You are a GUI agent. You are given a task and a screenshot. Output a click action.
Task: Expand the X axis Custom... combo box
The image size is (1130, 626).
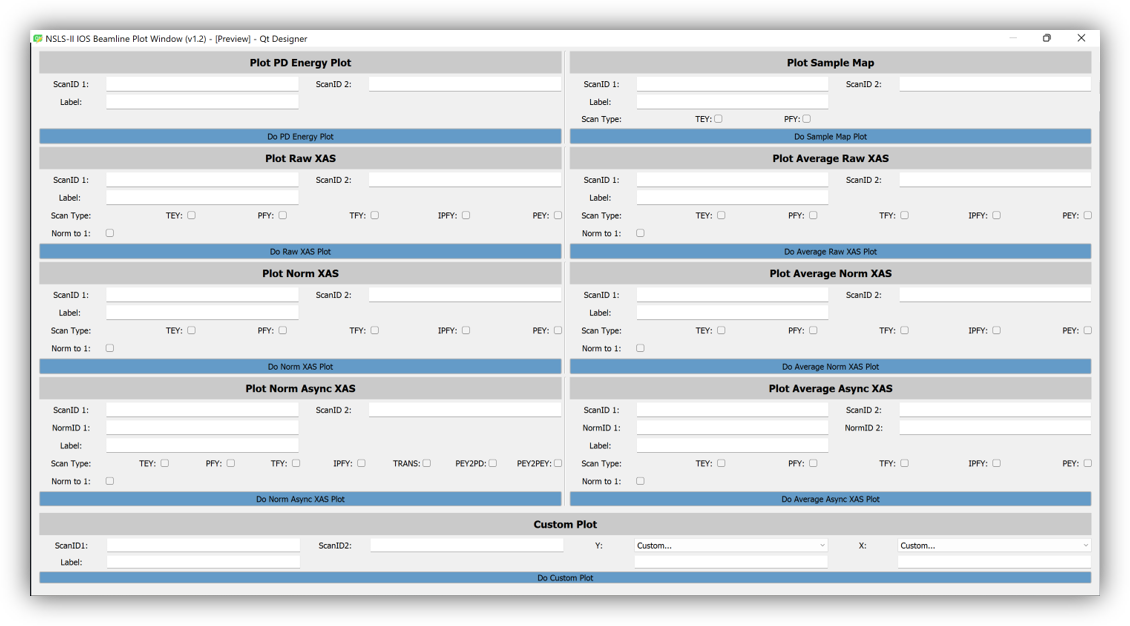click(x=994, y=546)
